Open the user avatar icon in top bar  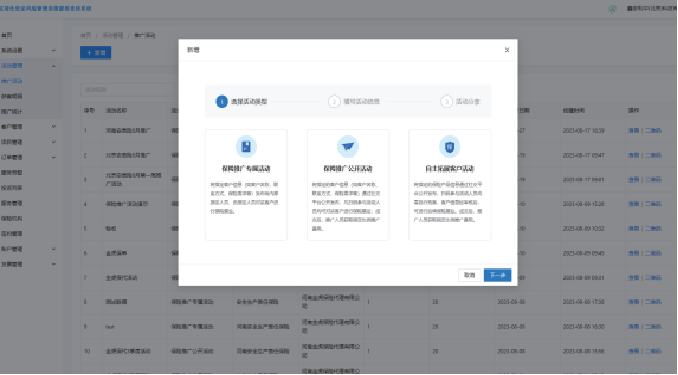(x=612, y=9)
